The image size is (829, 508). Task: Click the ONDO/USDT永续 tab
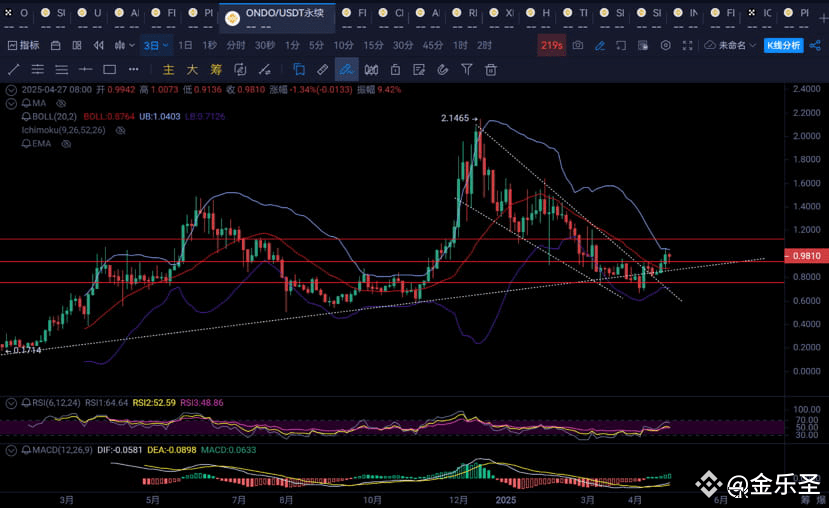coord(277,17)
